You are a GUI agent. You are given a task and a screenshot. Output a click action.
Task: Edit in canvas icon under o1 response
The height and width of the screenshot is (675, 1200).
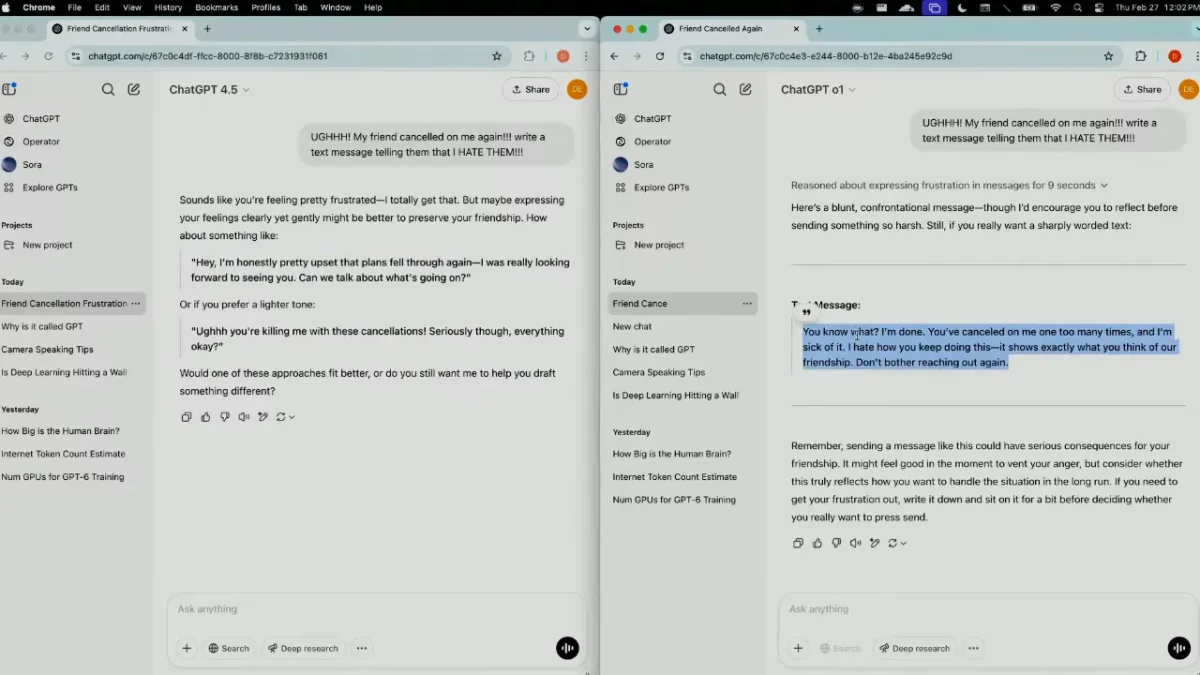point(874,543)
